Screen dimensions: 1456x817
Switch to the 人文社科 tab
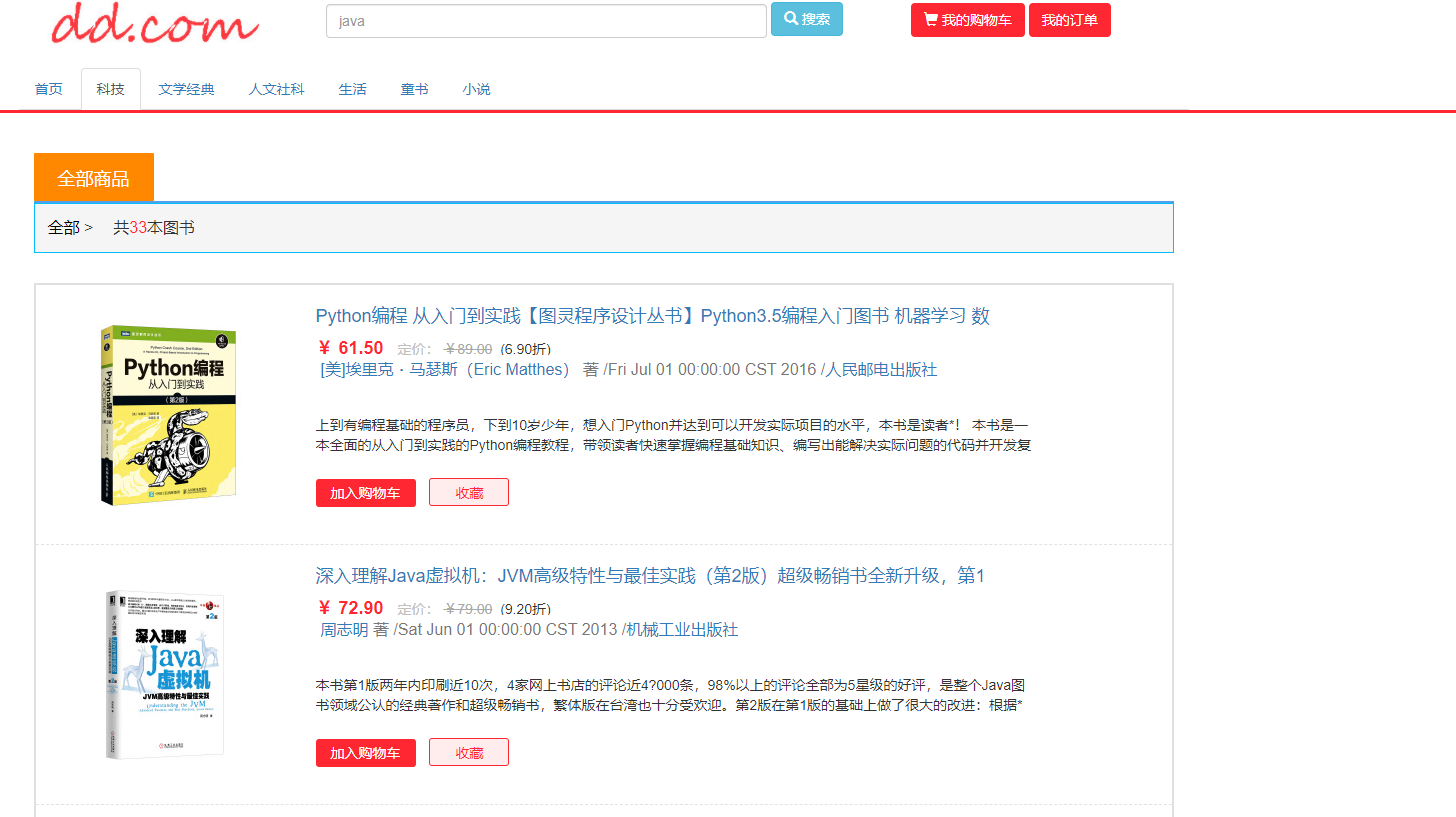(x=277, y=89)
